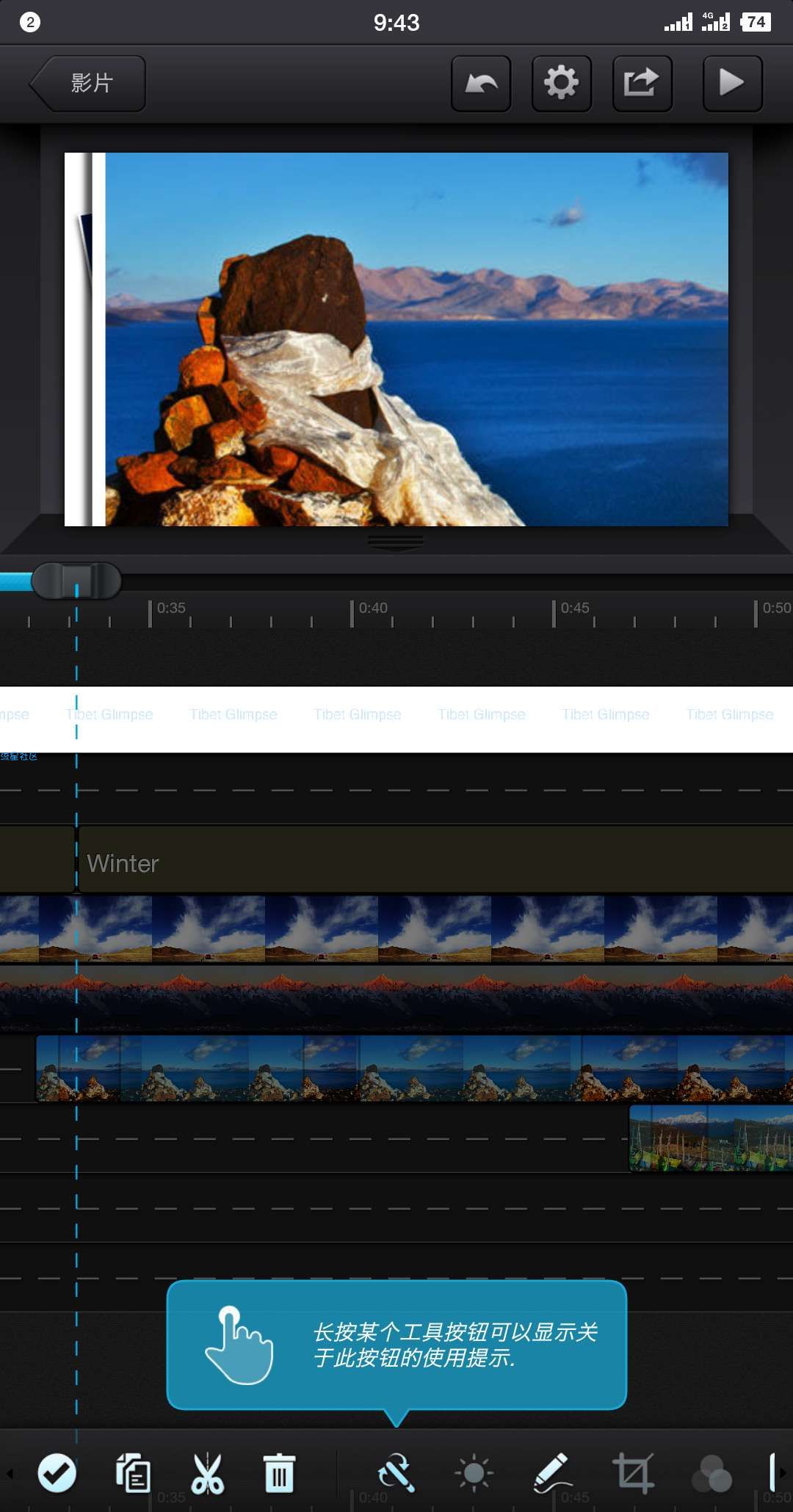Open project settings gear

click(x=562, y=83)
